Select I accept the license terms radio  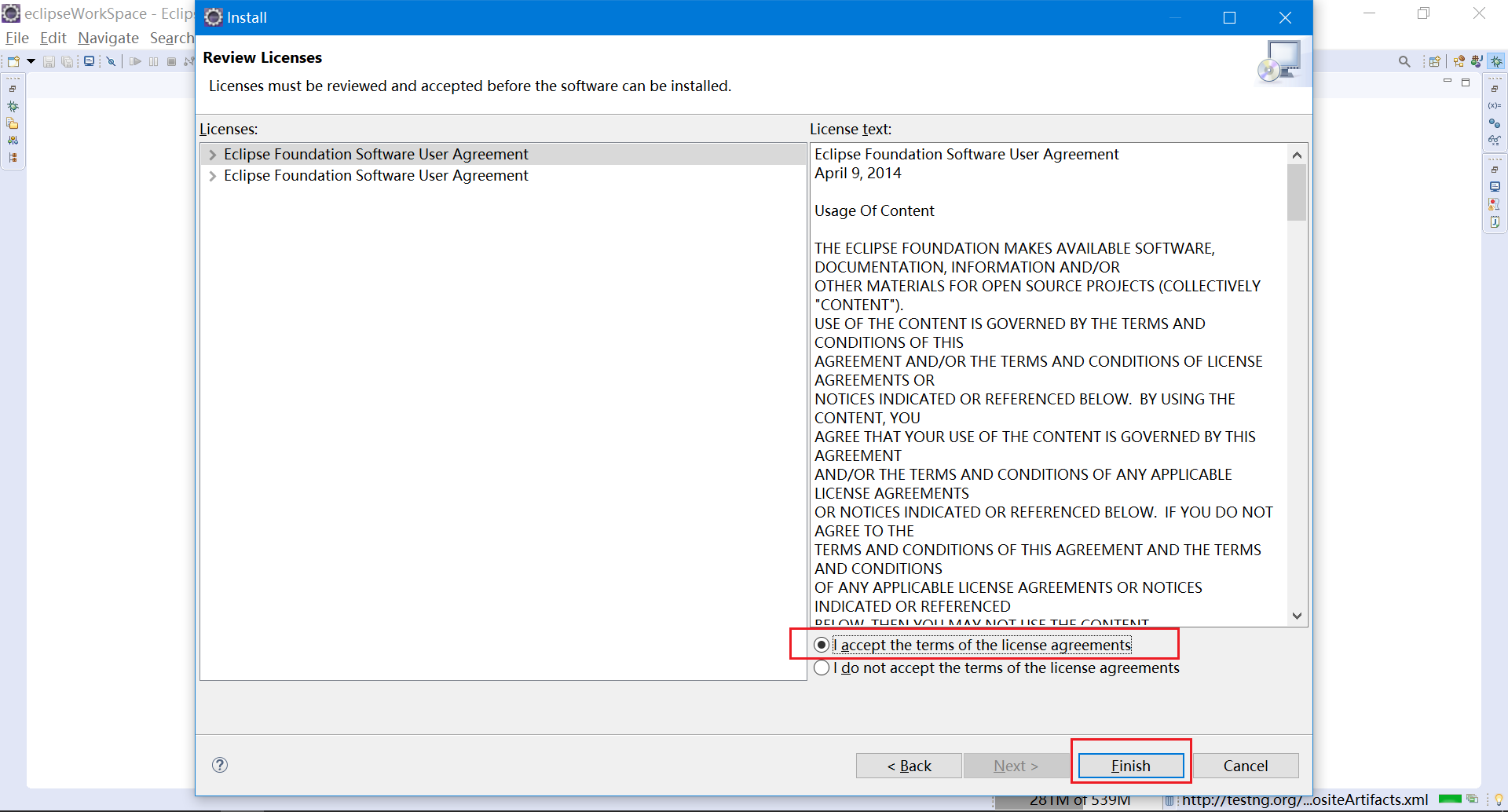tap(822, 645)
